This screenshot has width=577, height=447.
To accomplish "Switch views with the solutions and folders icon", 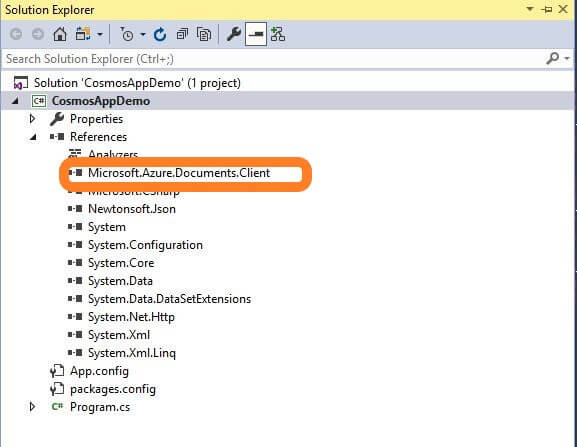I will pos(83,35).
